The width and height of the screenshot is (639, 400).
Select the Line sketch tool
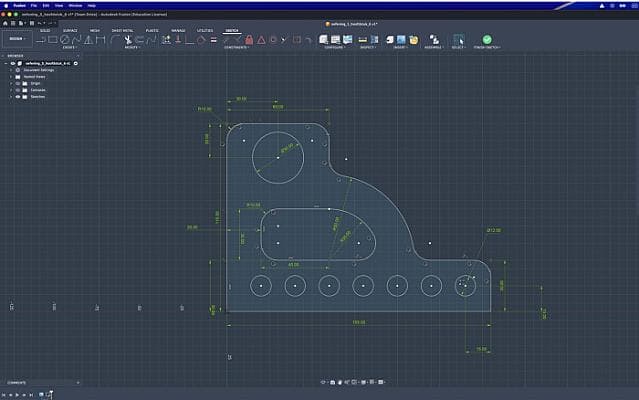point(41,40)
